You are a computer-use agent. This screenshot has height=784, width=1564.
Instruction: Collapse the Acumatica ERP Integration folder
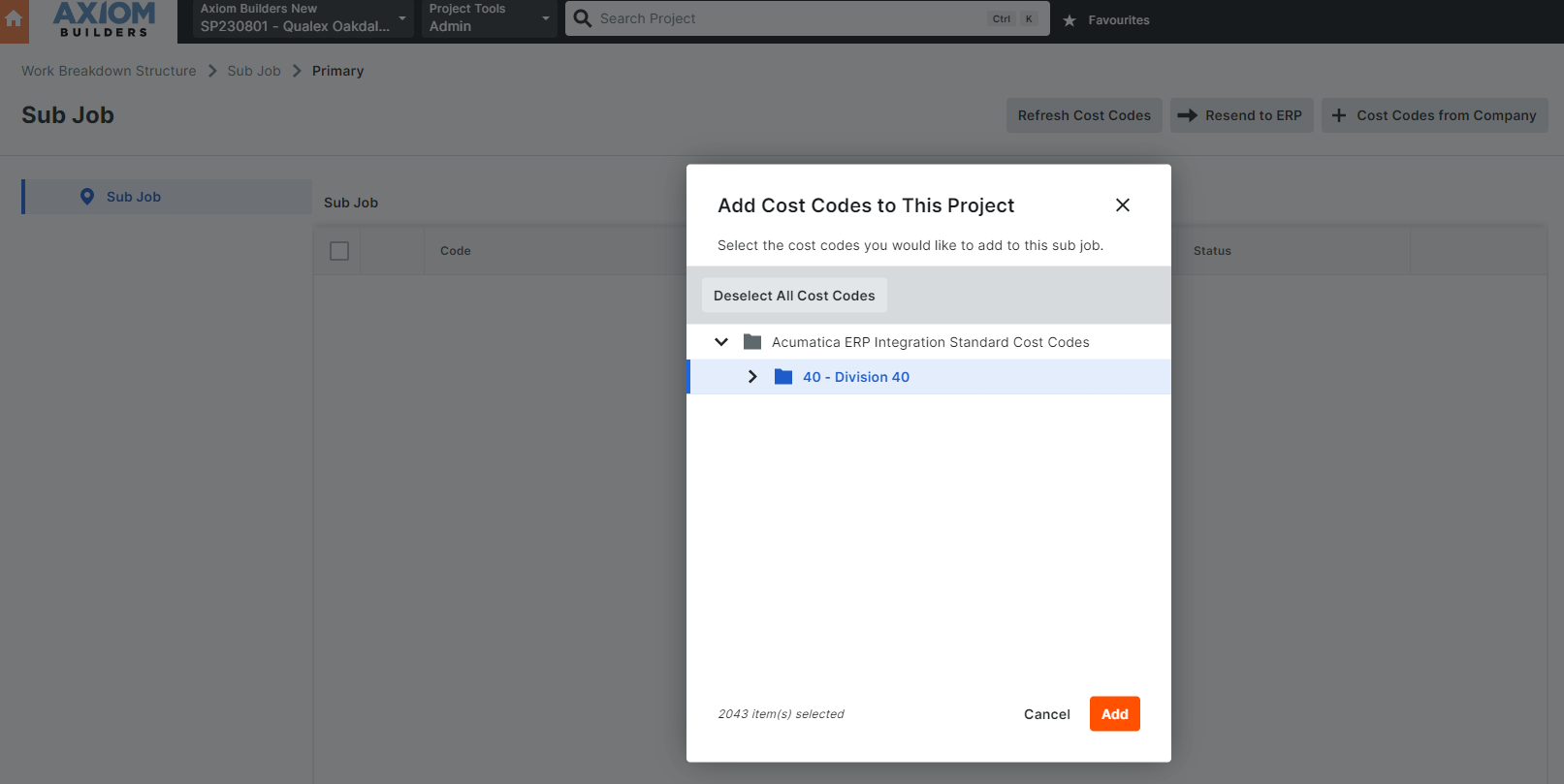tap(721, 342)
